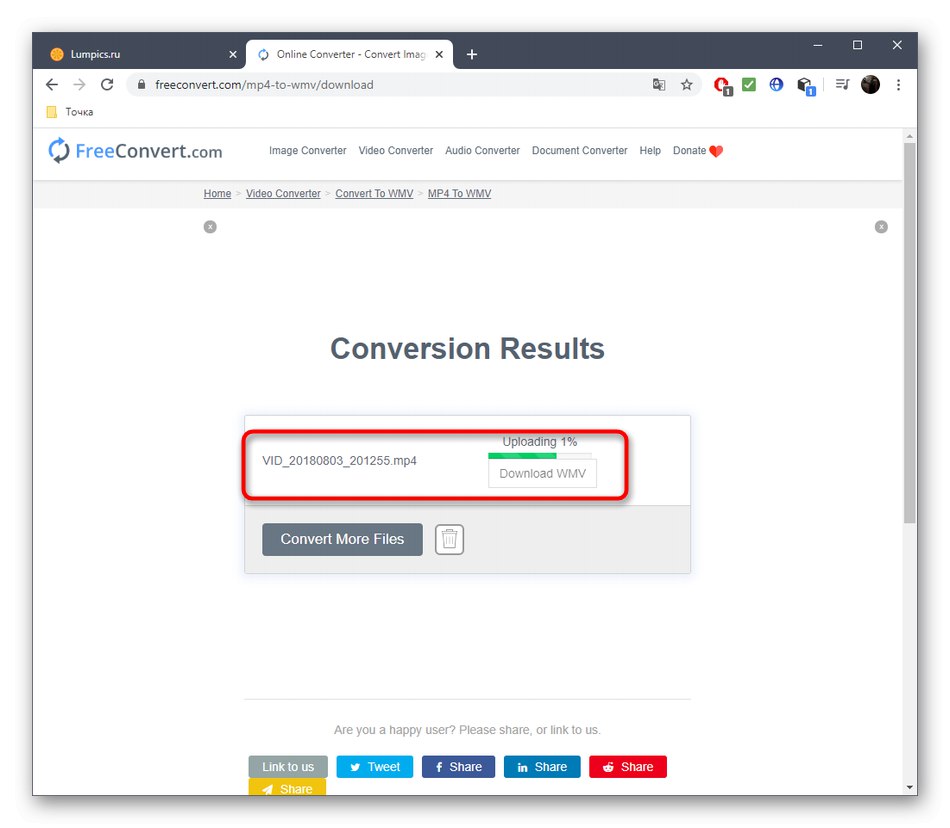
Task: Close the Lumpics.ru tab
Action: point(233,55)
